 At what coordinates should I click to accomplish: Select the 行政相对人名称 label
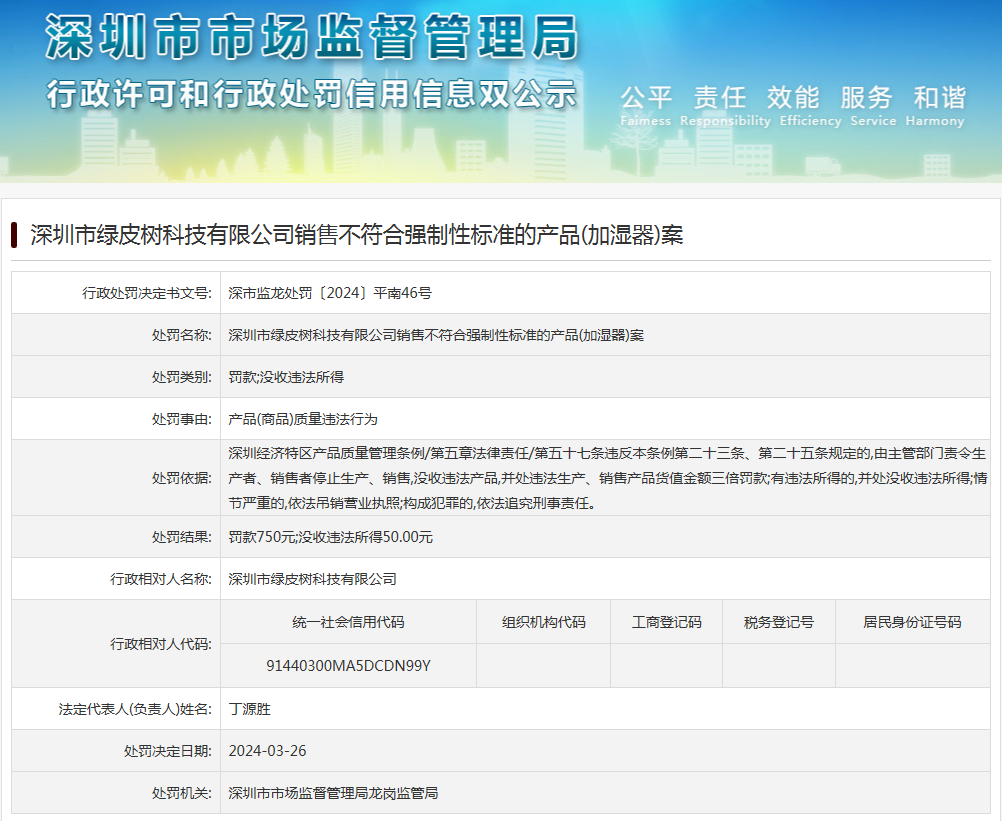tap(161, 579)
